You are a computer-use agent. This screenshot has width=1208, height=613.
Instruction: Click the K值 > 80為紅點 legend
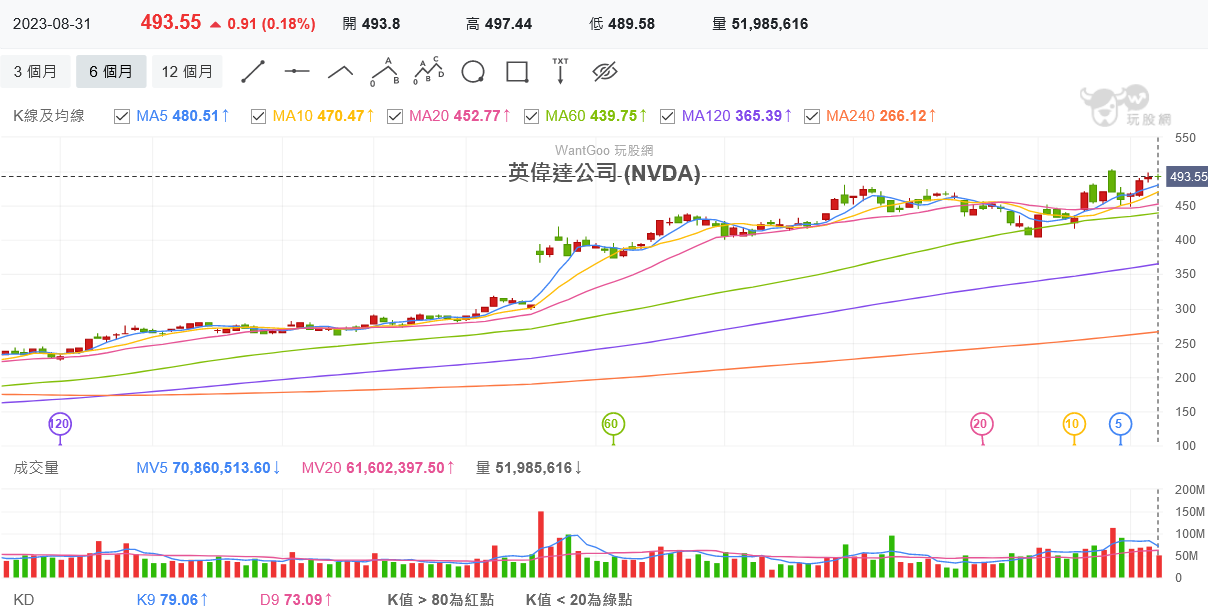pyautogui.click(x=441, y=600)
